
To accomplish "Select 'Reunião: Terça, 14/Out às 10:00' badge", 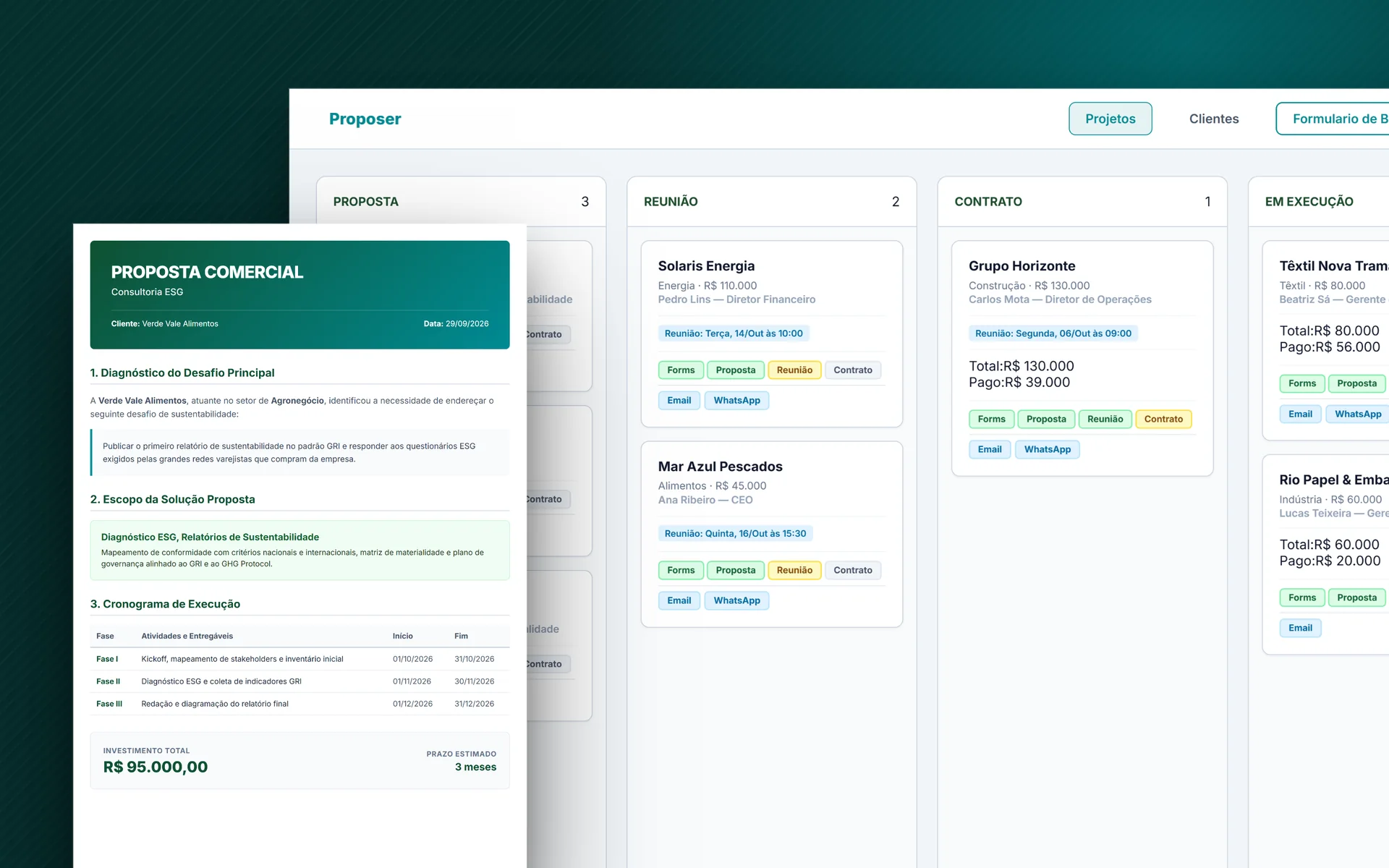I will (x=734, y=333).
